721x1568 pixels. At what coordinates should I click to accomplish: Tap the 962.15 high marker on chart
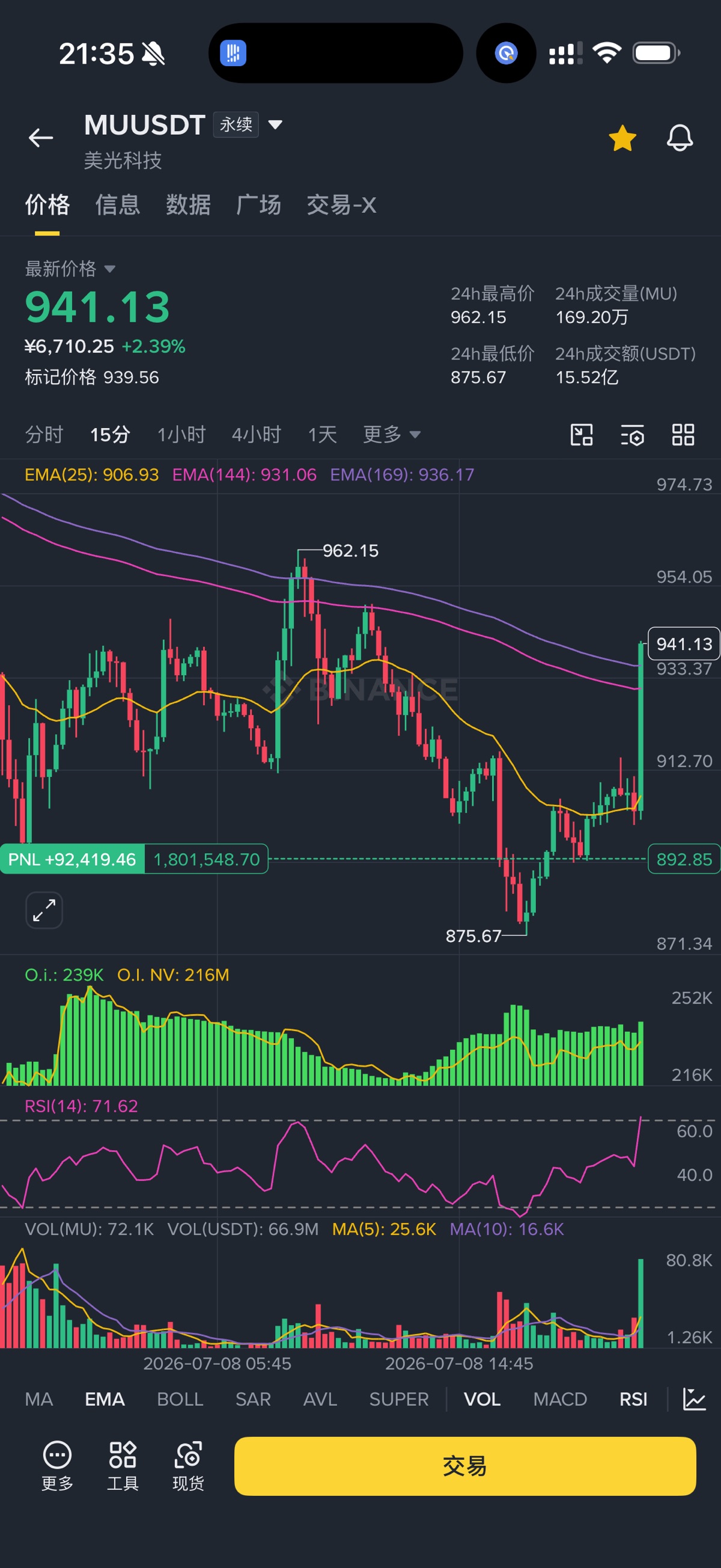[x=350, y=551]
